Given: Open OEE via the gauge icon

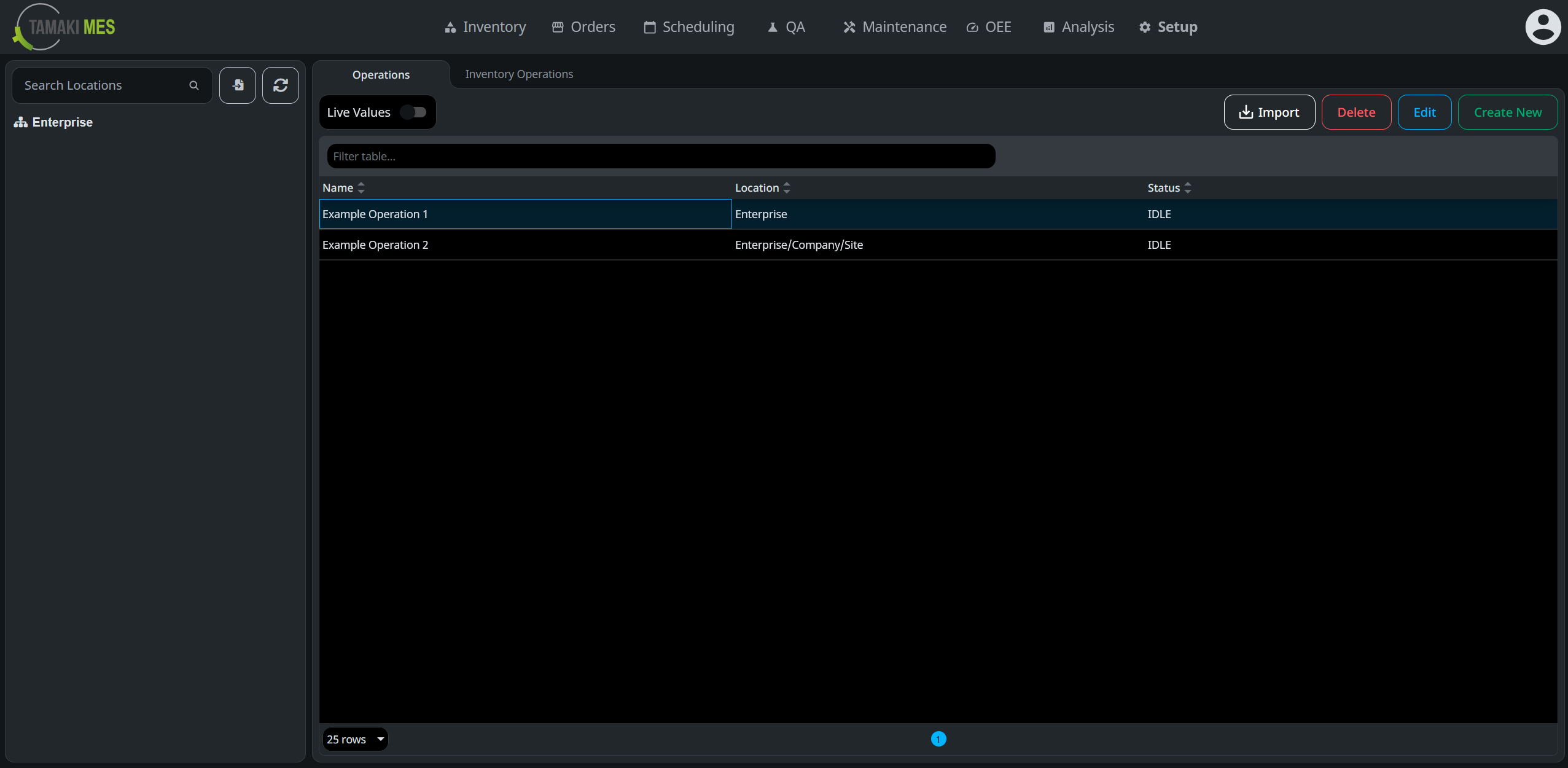Looking at the screenshot, I should pos(972,26).
